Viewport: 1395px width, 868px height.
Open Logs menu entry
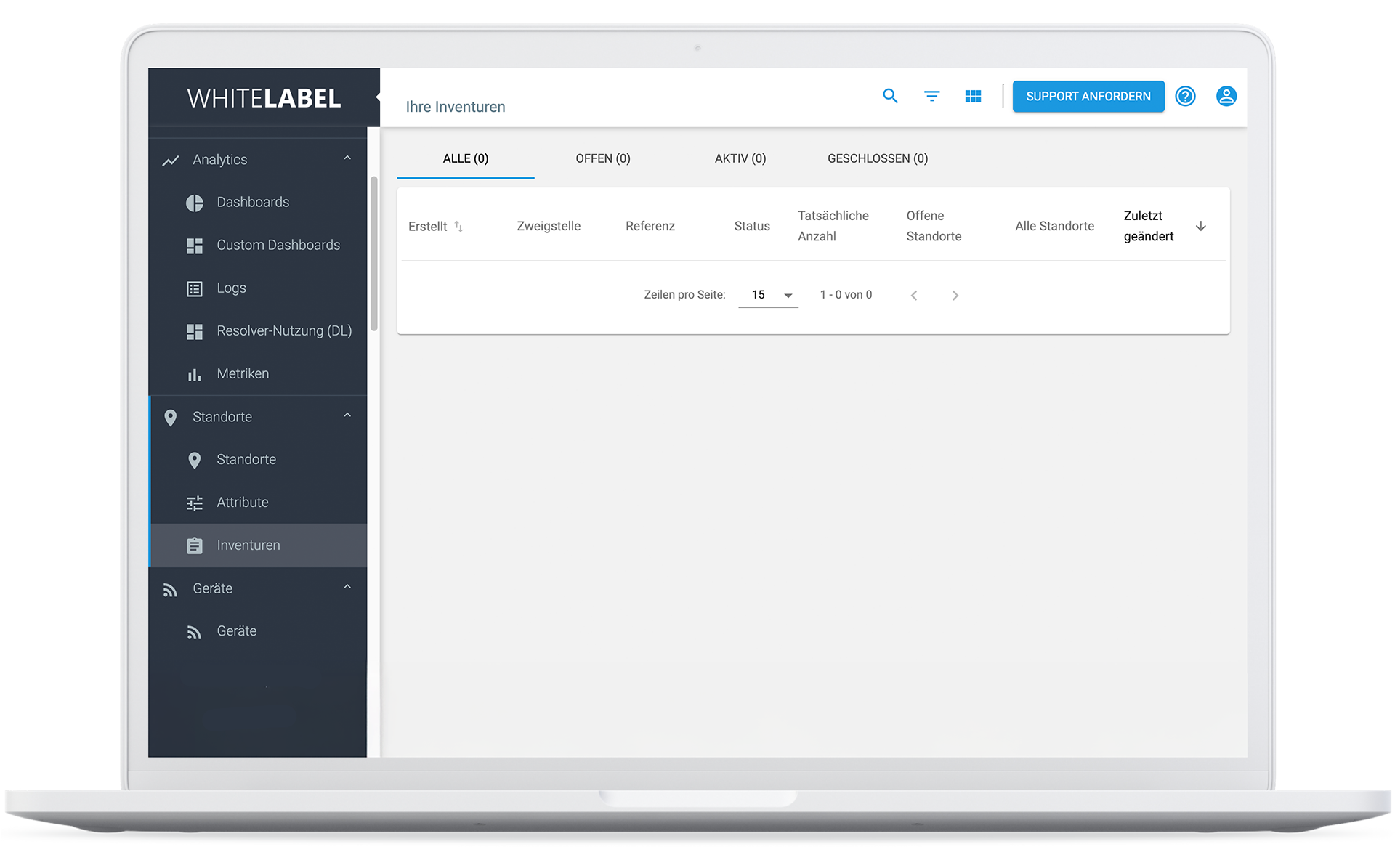(259, 288)
